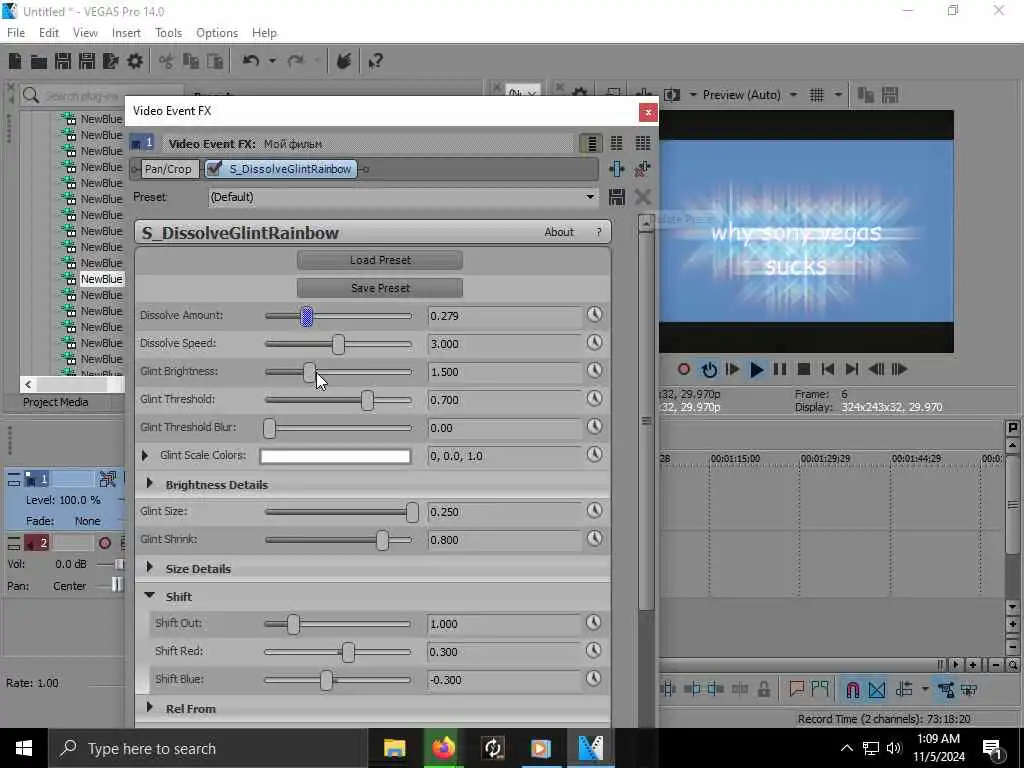Open Firefox from the taskbar
This screenshot has height=768, width=1024.
click(443, 748)
